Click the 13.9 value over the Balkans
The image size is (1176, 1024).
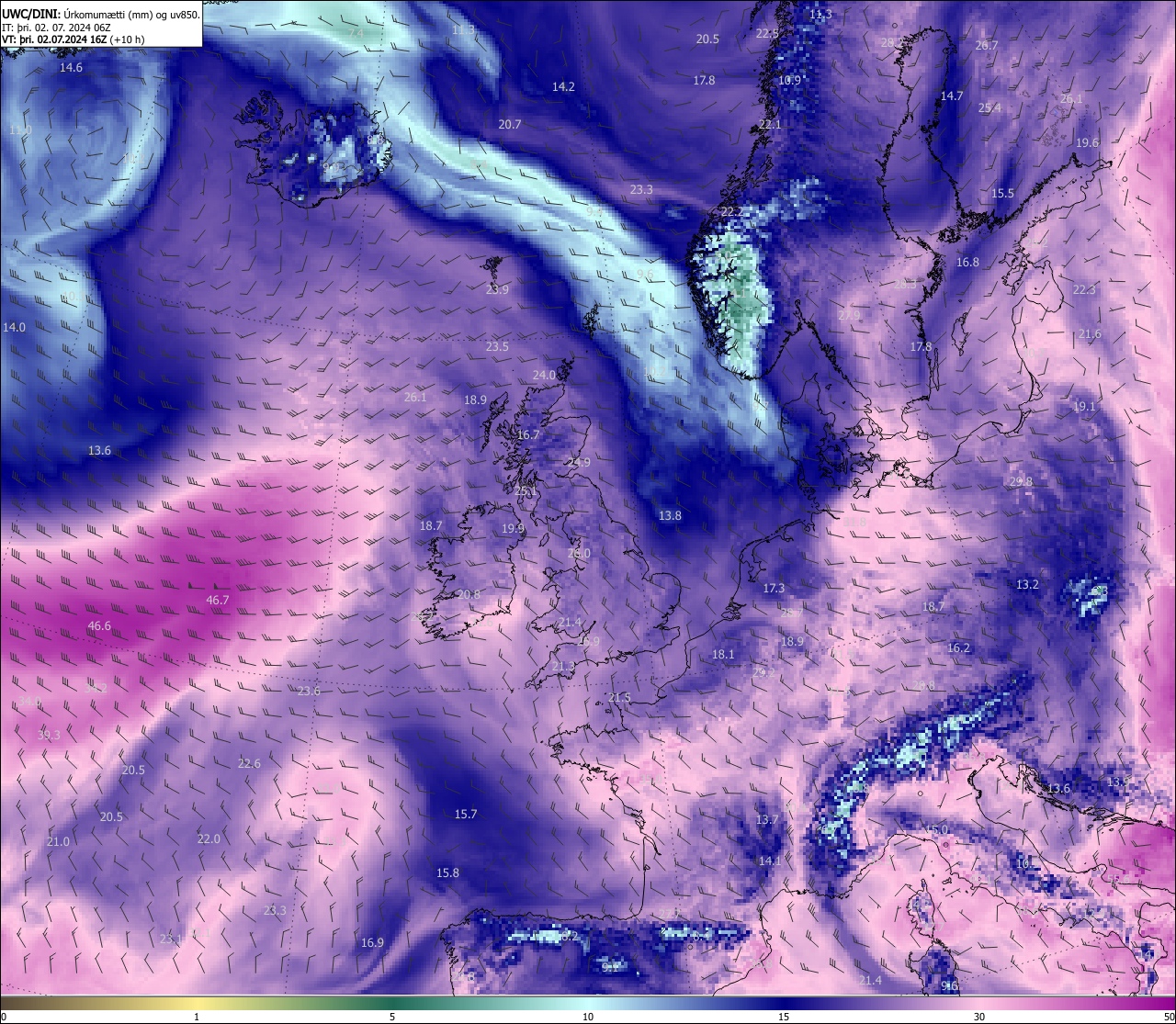1118,782
